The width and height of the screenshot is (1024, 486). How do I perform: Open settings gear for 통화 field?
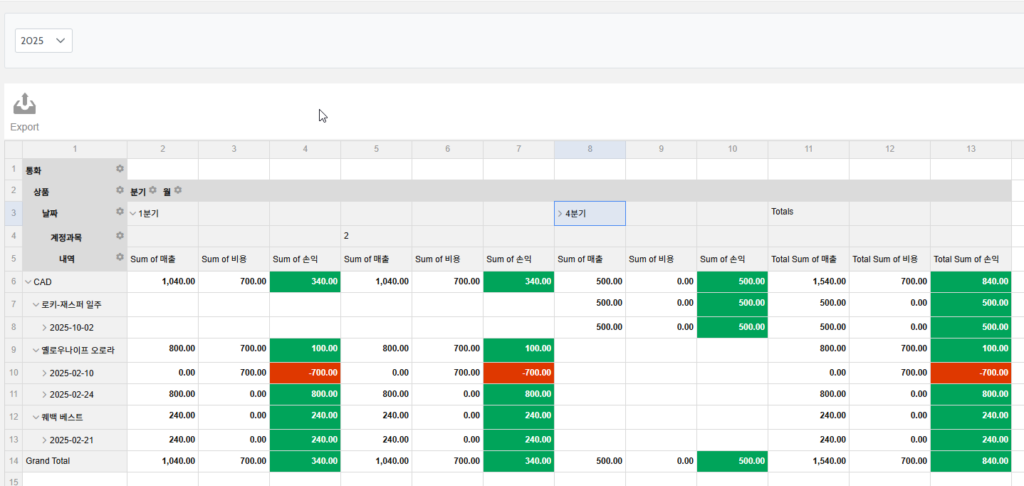[120, 169]
